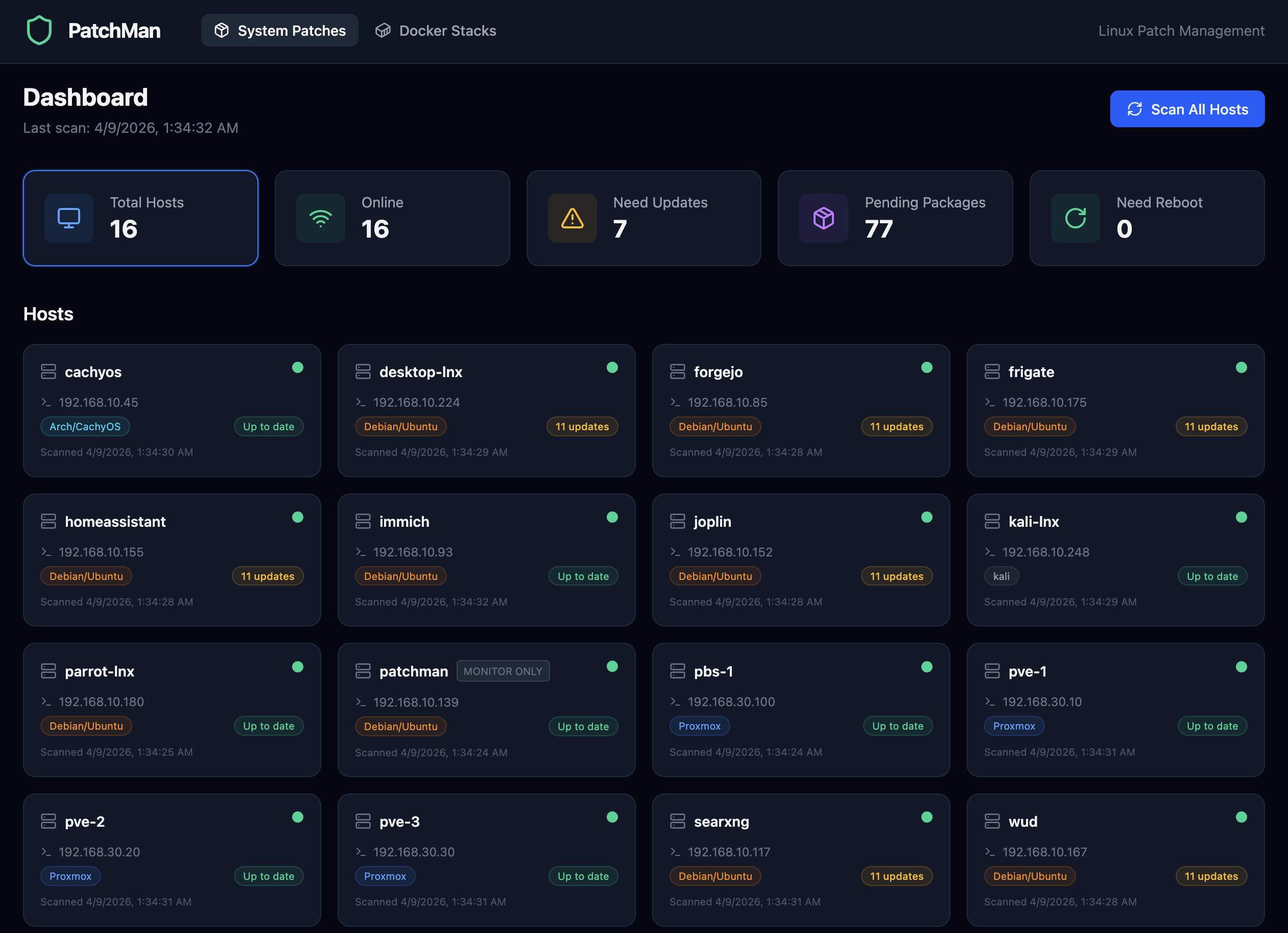
Task: Click the Arch/CachyOS tag on cachyos
Action: click(85, 426)
